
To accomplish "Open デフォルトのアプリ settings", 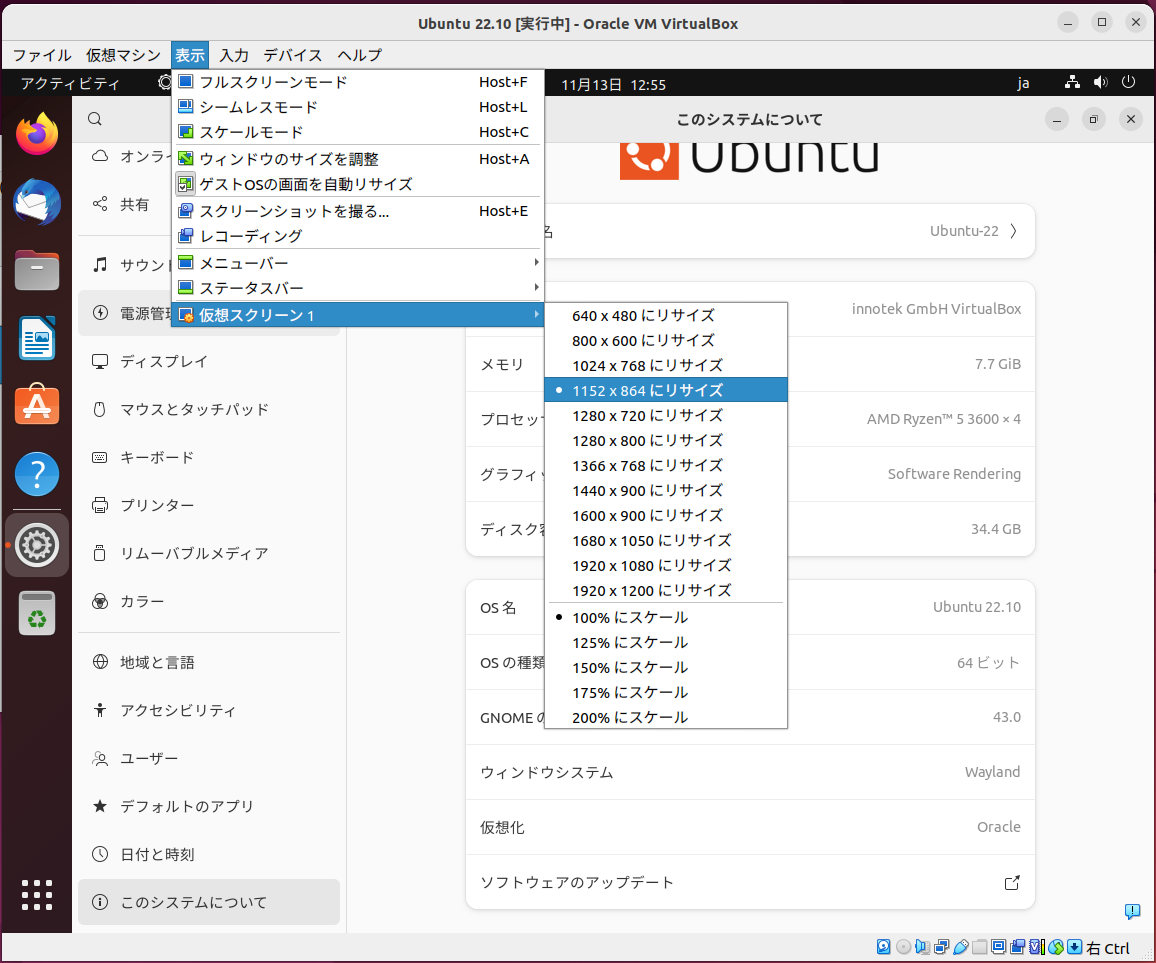I will pos(209,806).
